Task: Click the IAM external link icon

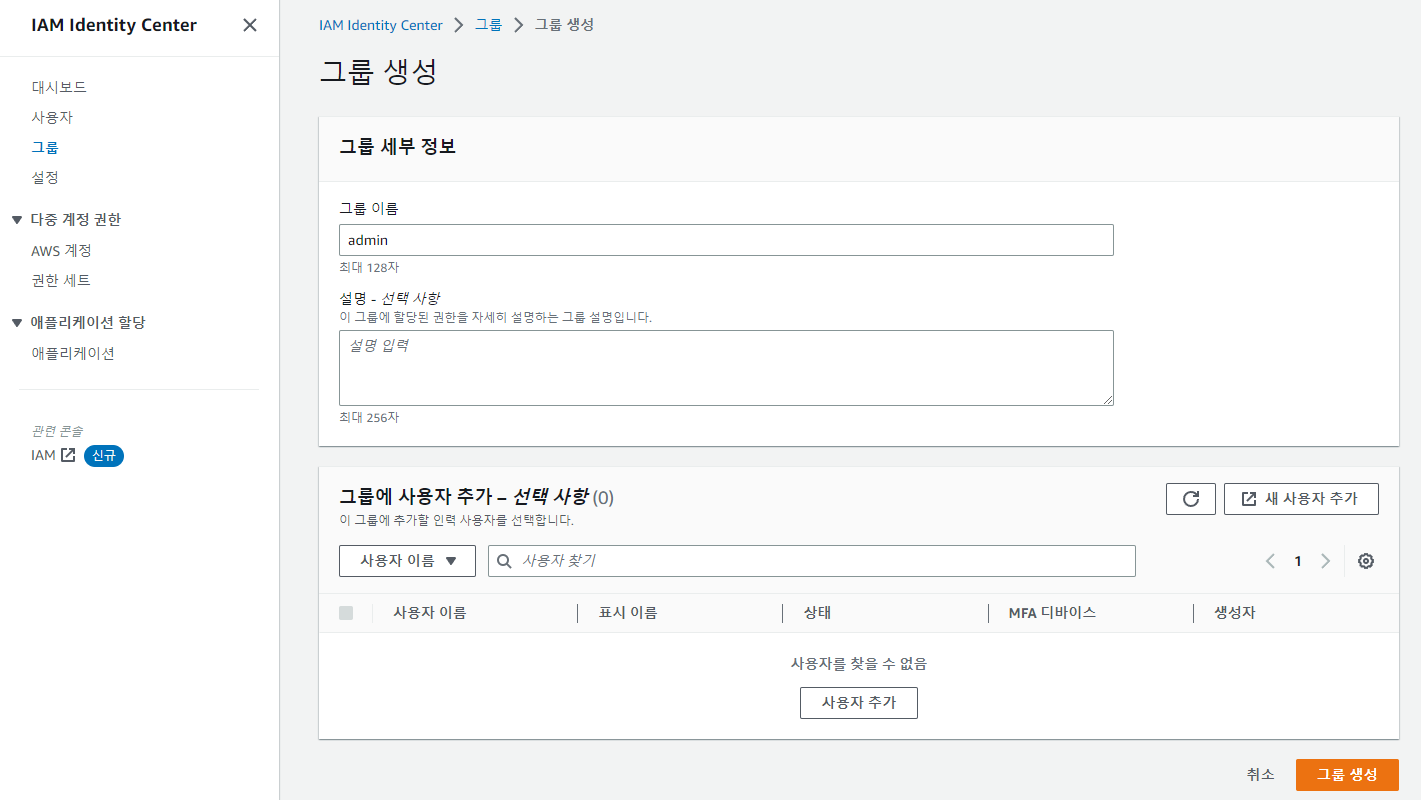Action: pyautogui.click(x=68, y=455)
